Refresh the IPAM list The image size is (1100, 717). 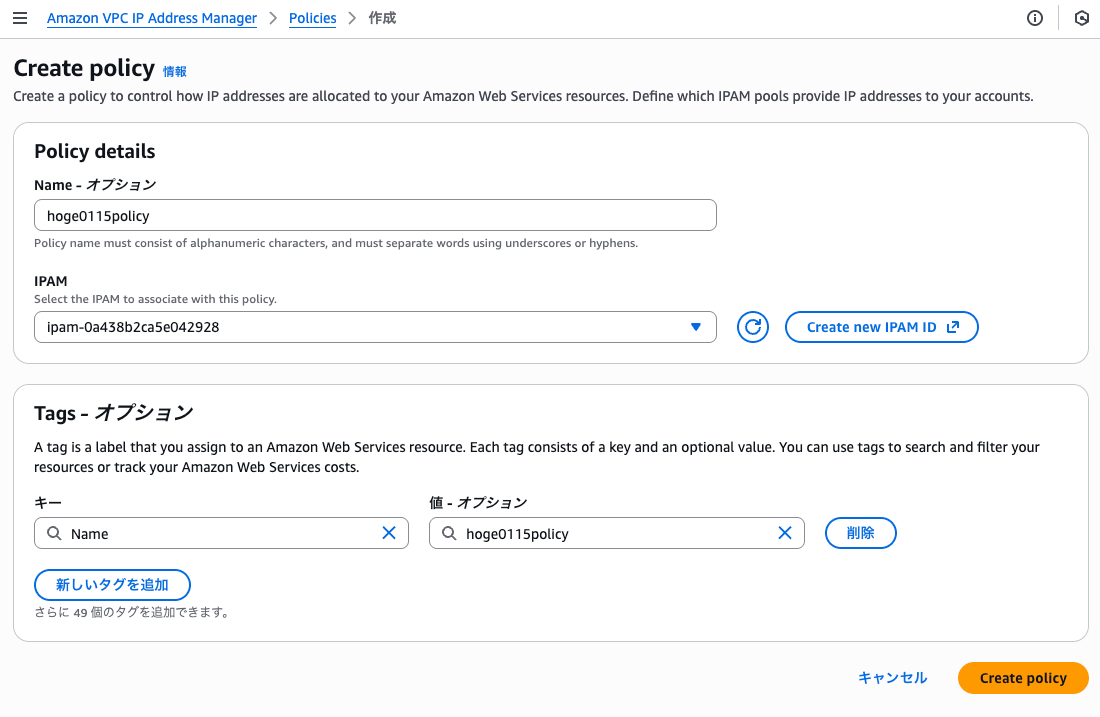click(753, 327)
